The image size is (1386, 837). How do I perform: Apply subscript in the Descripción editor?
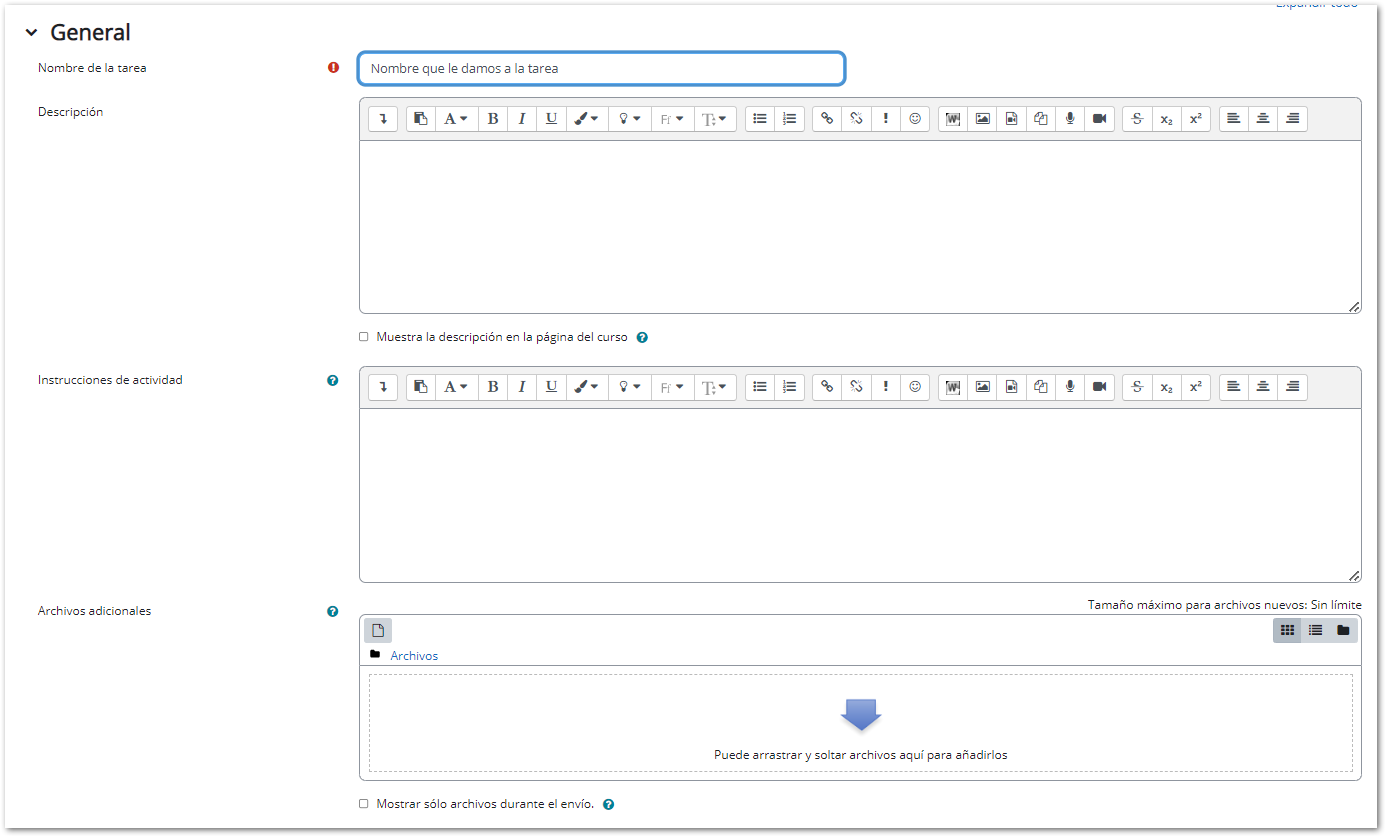(x=1166, y=119)
